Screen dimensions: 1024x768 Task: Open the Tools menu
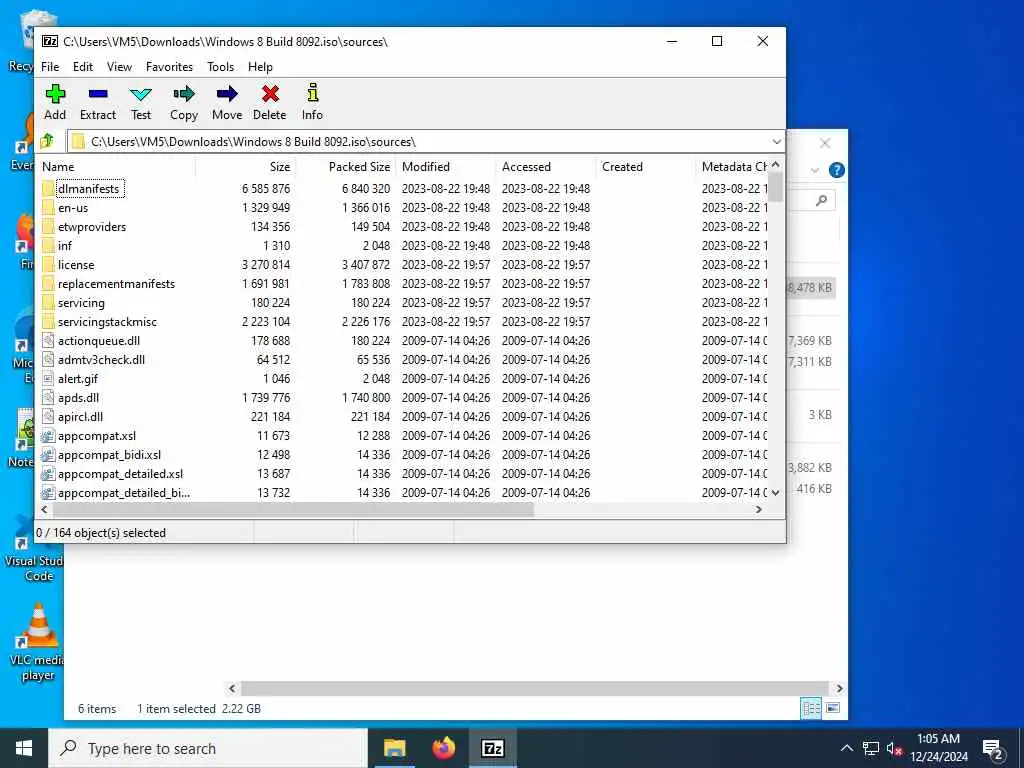tap(221, 67)
